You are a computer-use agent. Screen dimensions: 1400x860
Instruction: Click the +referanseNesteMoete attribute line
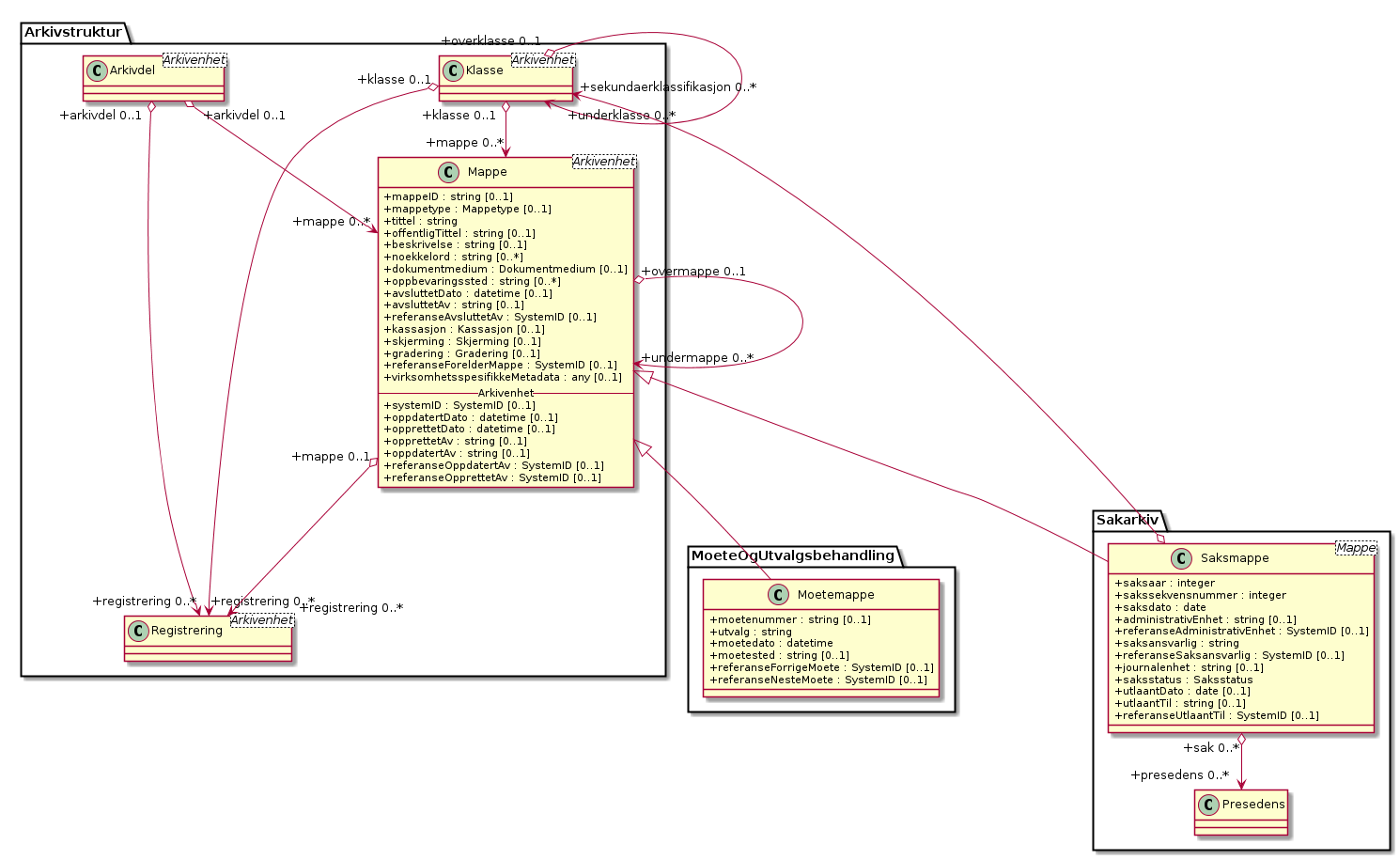pyautogui.click(x=818, y=680)
